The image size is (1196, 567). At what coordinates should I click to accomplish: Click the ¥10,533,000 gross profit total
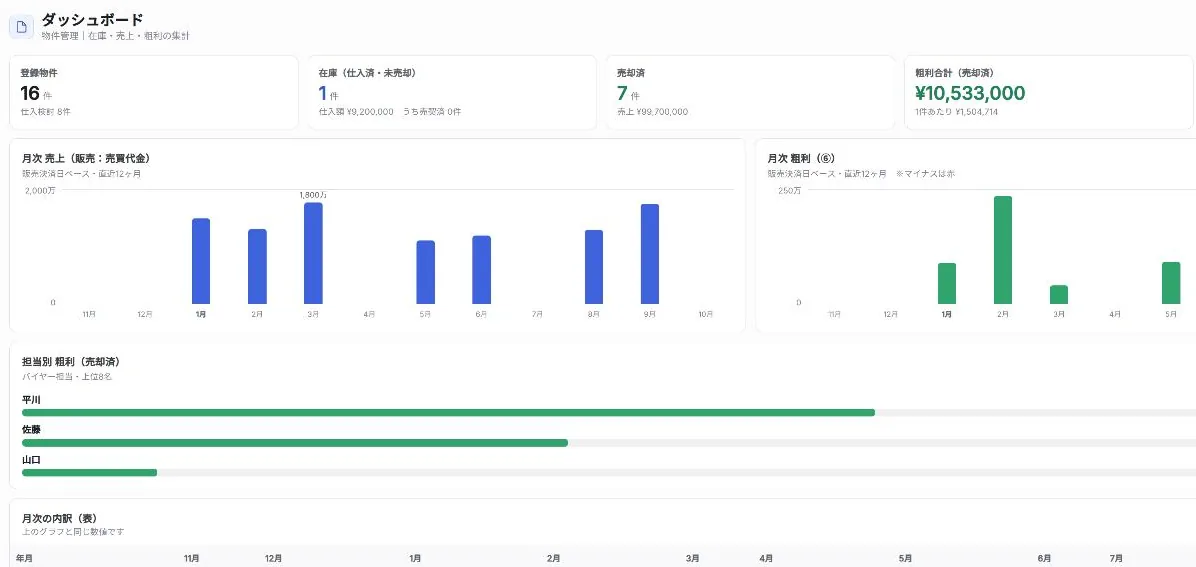(969, 93)
